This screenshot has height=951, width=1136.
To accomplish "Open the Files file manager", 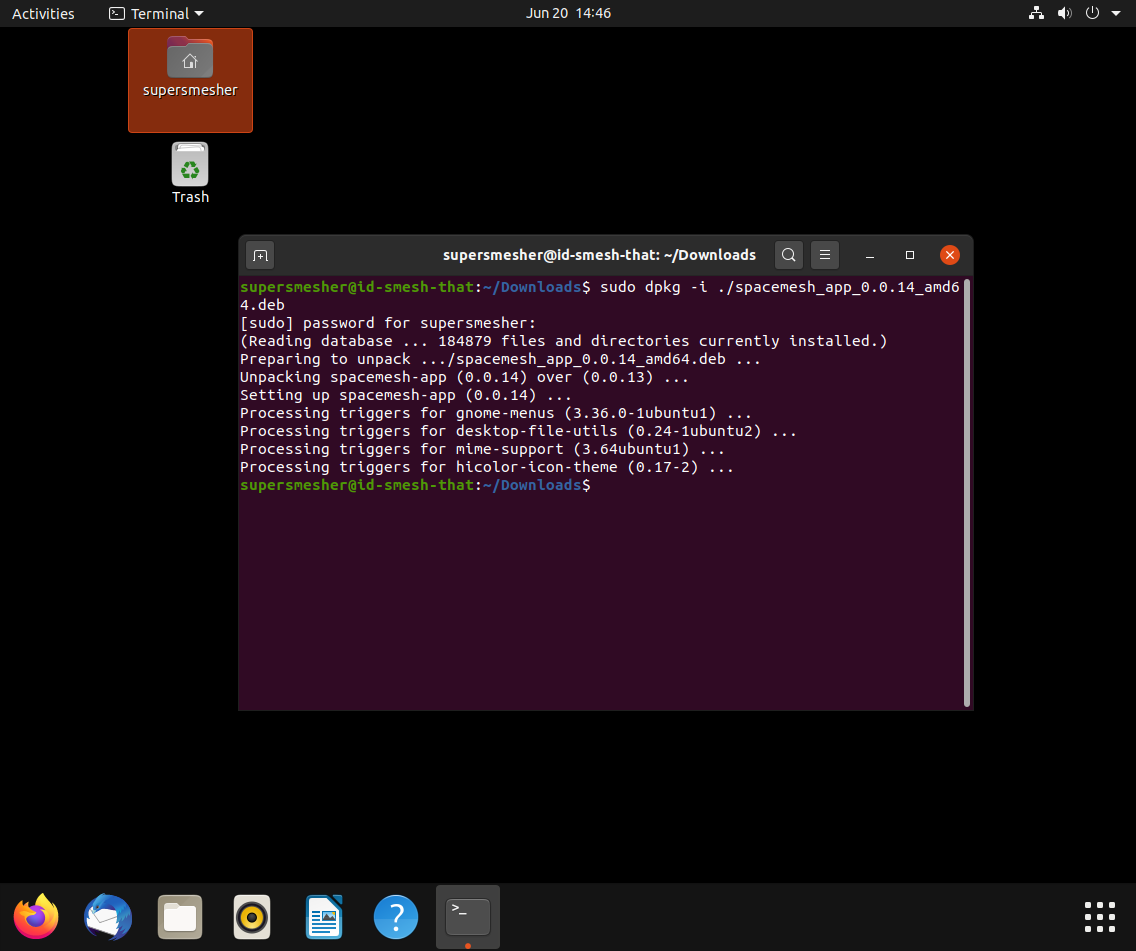I will point(179,916).
